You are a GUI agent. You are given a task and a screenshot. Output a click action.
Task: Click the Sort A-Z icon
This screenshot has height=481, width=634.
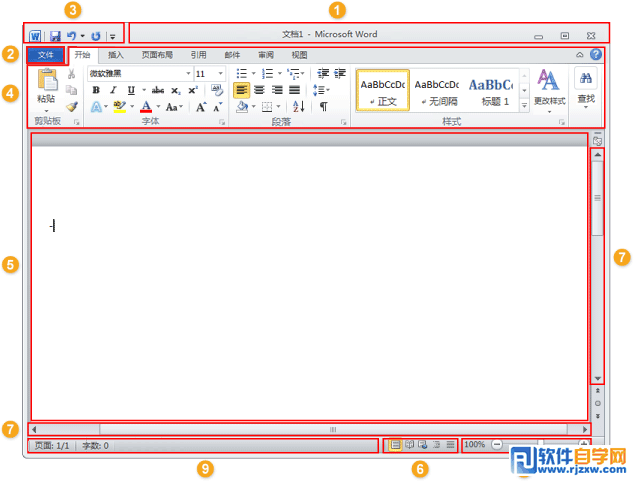click(x=298, y=107)
